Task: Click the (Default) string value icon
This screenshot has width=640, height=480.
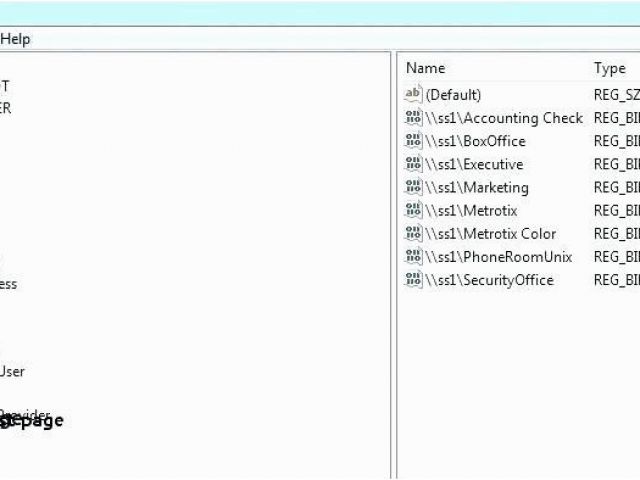Action: click(413, 95)
